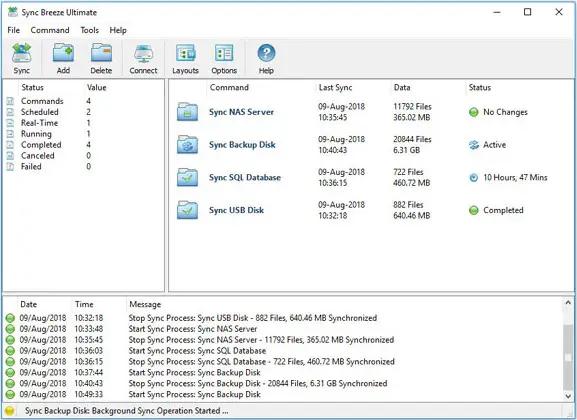This screenshot has width=577, height=420.
Task: Open the File menu
Action: point(14,30)
